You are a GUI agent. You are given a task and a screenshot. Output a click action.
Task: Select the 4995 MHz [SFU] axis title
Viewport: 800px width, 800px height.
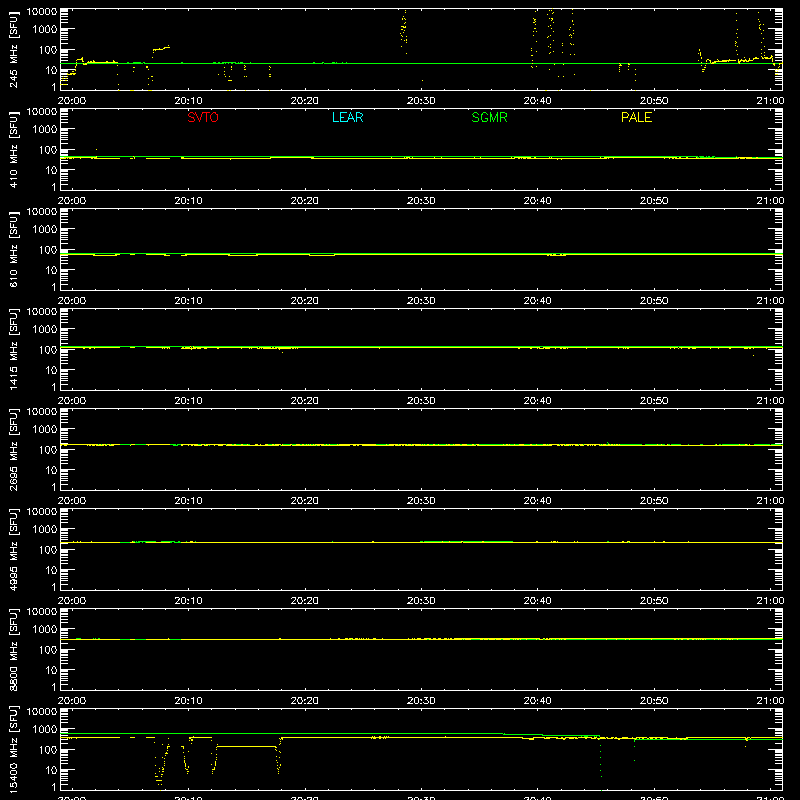pos(14,549)
